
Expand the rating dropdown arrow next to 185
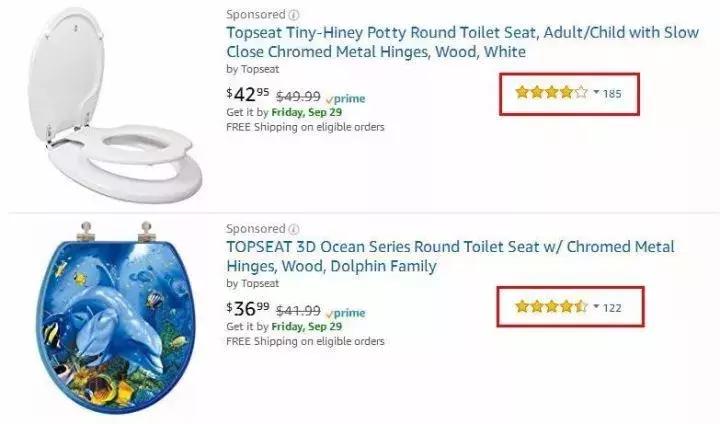(x=596, y=93)
